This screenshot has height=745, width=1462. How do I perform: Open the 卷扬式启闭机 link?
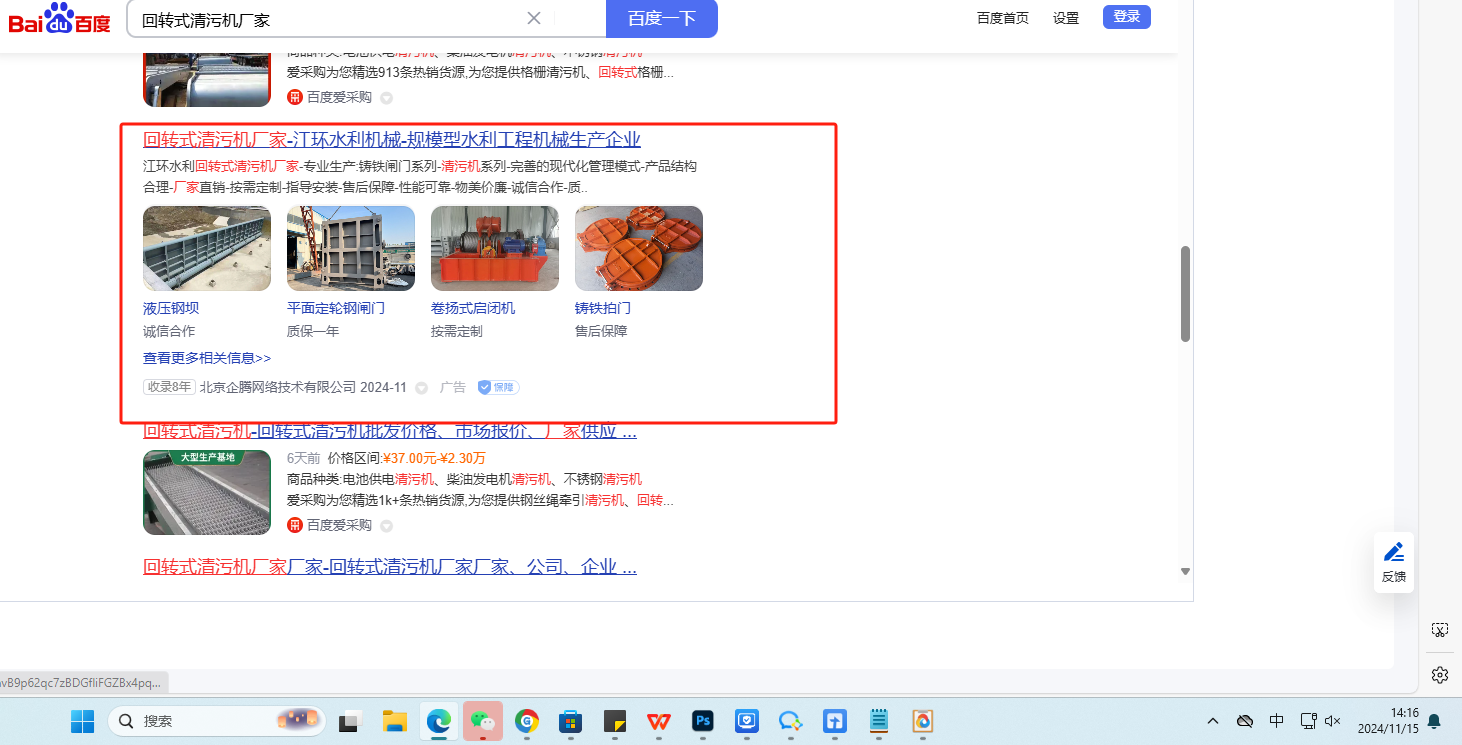pyautogui.click(x=473, y=308)
